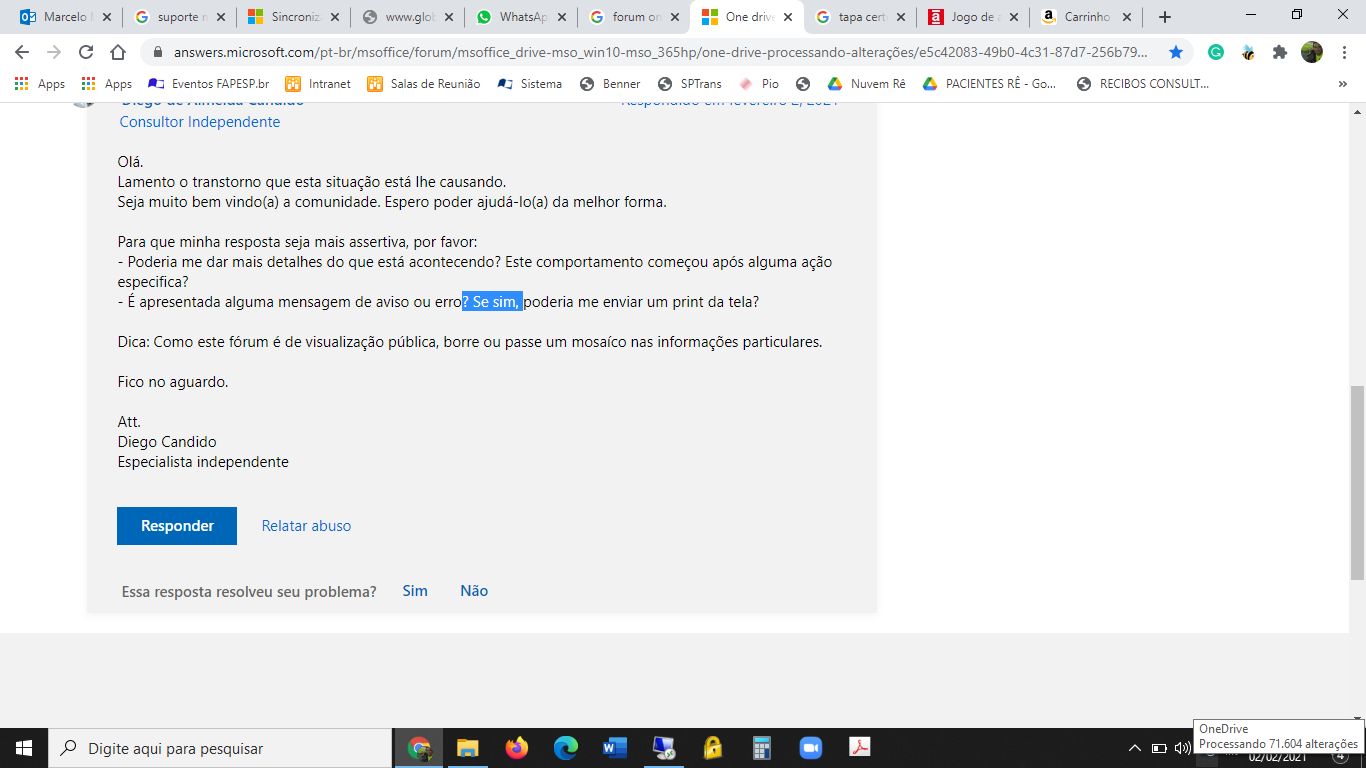1366x768 pixels.
Task: Answer Sim to 'resolveu seu problema?'
Action: pos(415,591)
